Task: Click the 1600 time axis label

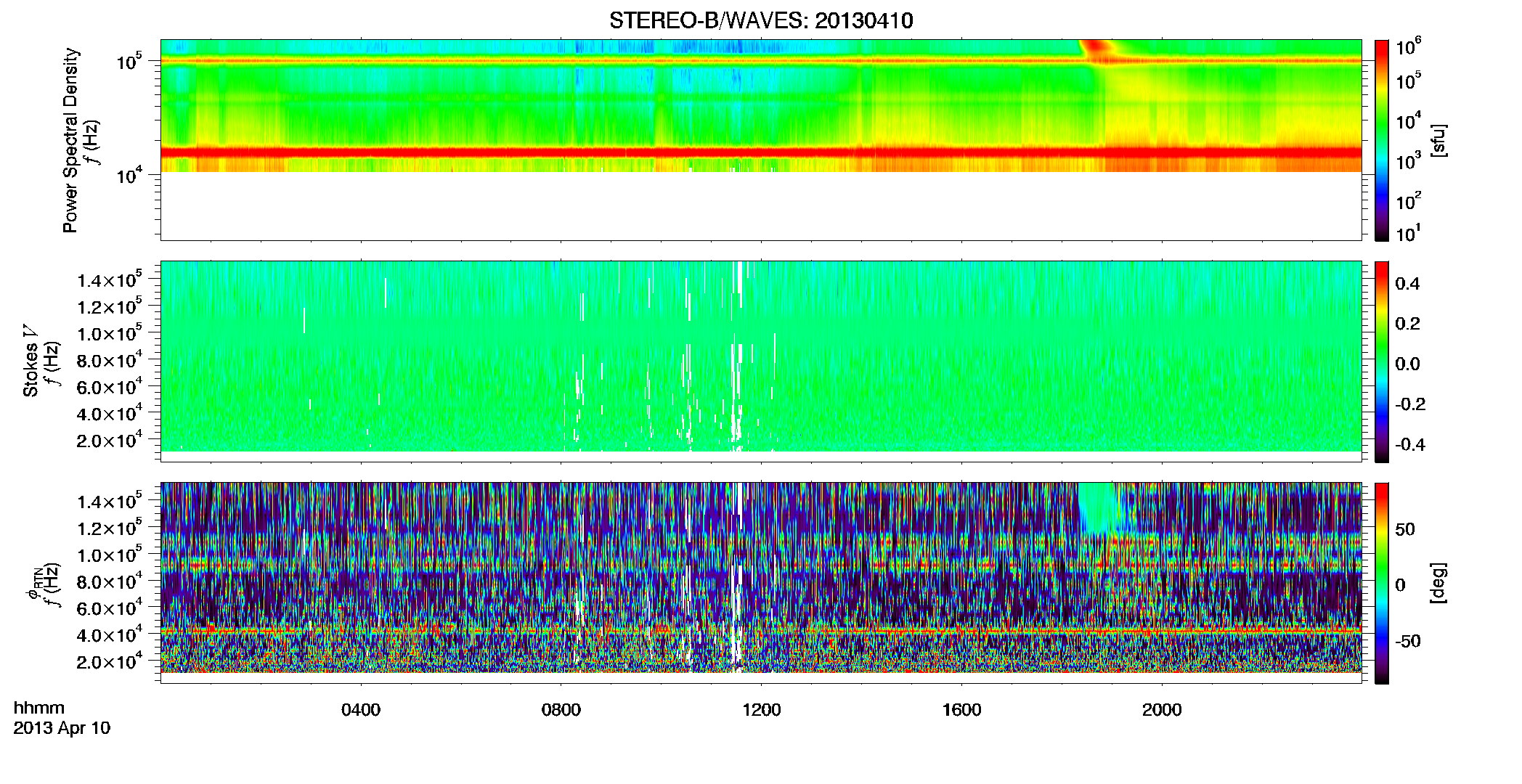Action: 962,709
